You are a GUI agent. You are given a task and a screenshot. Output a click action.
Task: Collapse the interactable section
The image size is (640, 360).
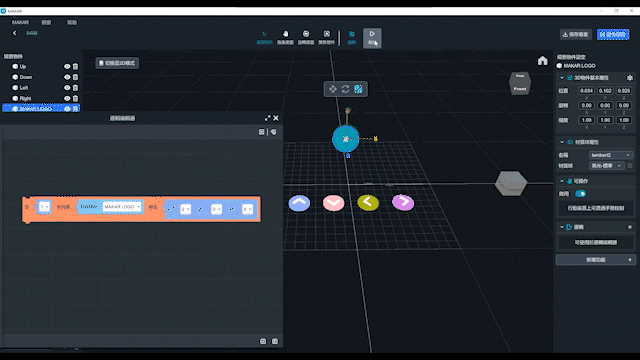pos(562,181)
